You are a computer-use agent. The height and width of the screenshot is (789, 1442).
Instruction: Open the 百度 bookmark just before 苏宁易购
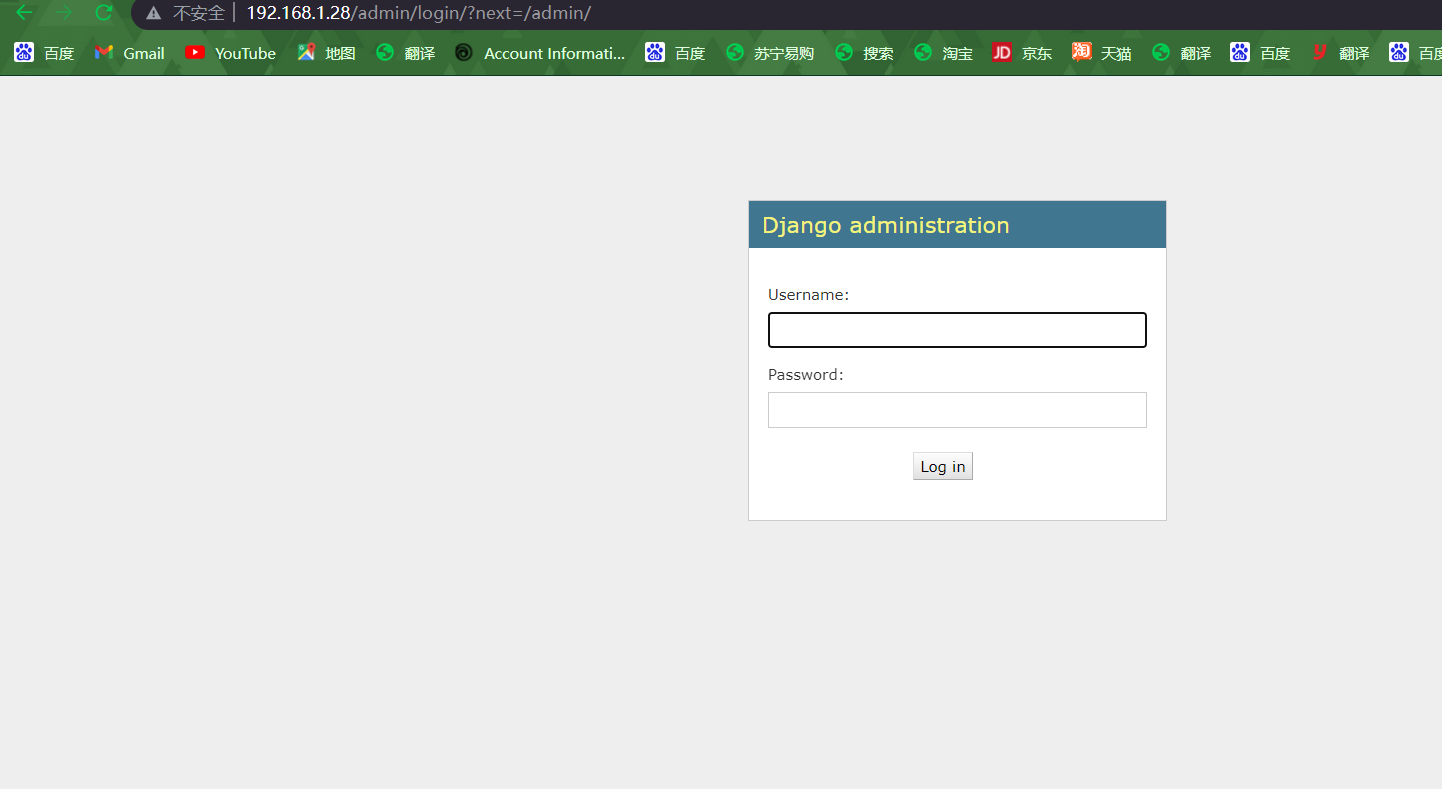click(x=675, y=53)
